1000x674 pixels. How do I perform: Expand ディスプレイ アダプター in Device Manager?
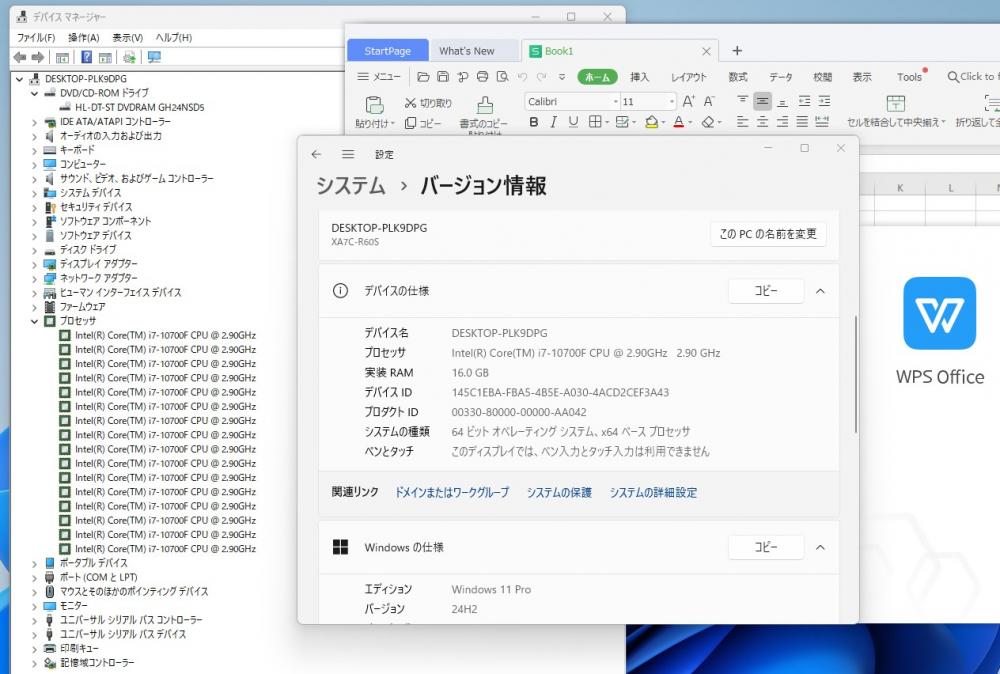click(x=34, y=264)
